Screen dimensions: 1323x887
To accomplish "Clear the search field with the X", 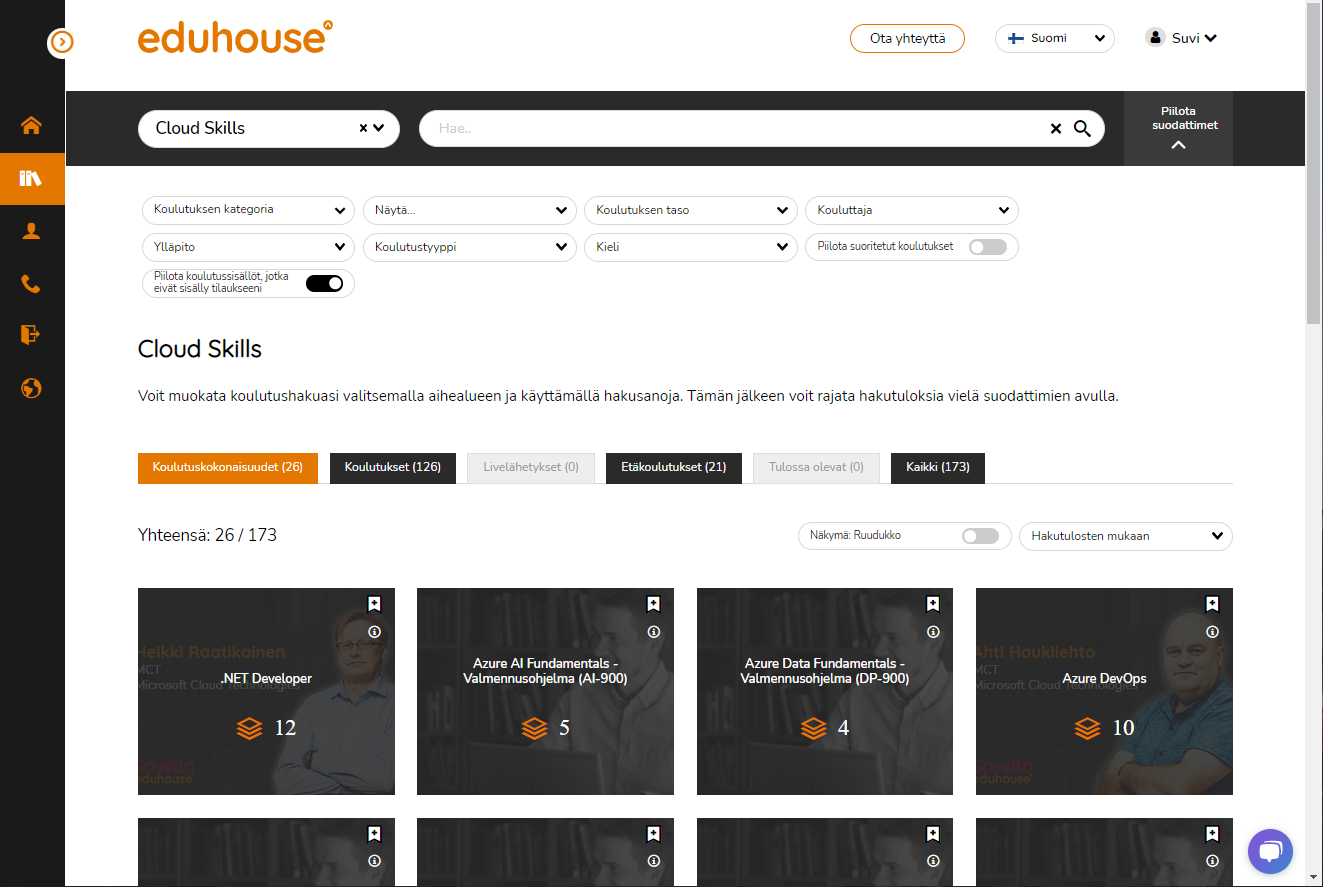I will [x=1056, y=128].
